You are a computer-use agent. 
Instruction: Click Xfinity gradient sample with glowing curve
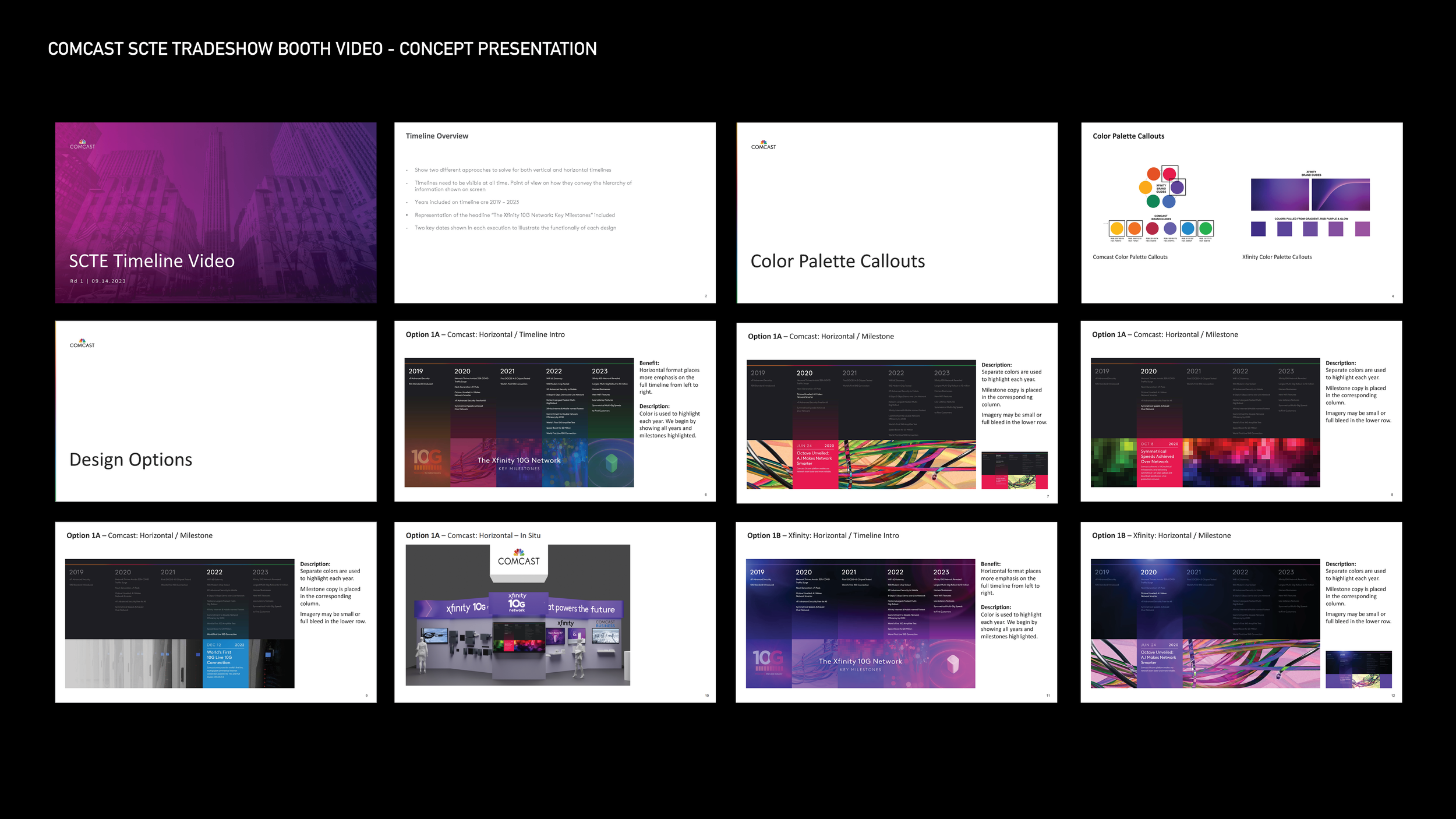[x=1341, y=195]
